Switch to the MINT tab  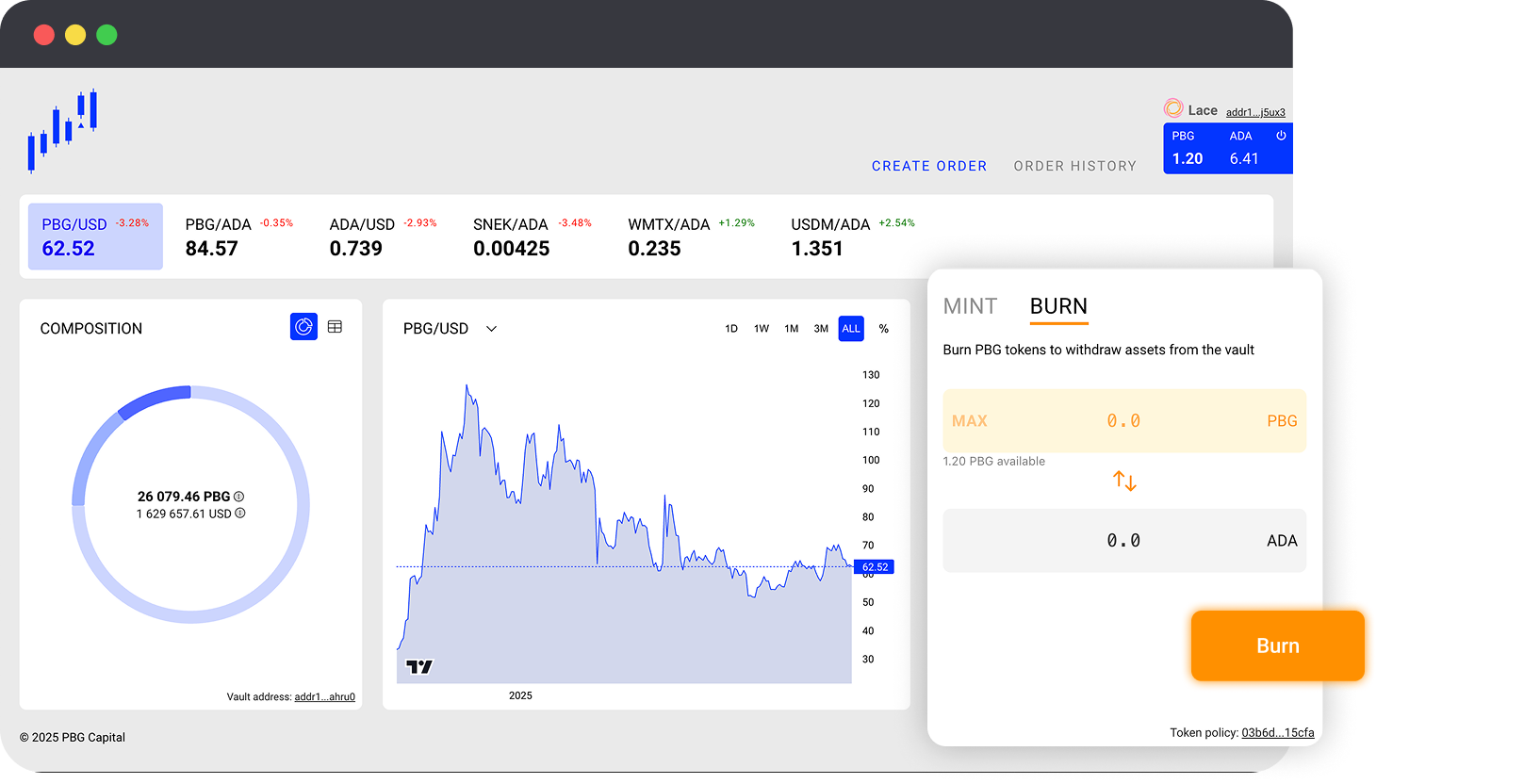(x=970, y=306)
